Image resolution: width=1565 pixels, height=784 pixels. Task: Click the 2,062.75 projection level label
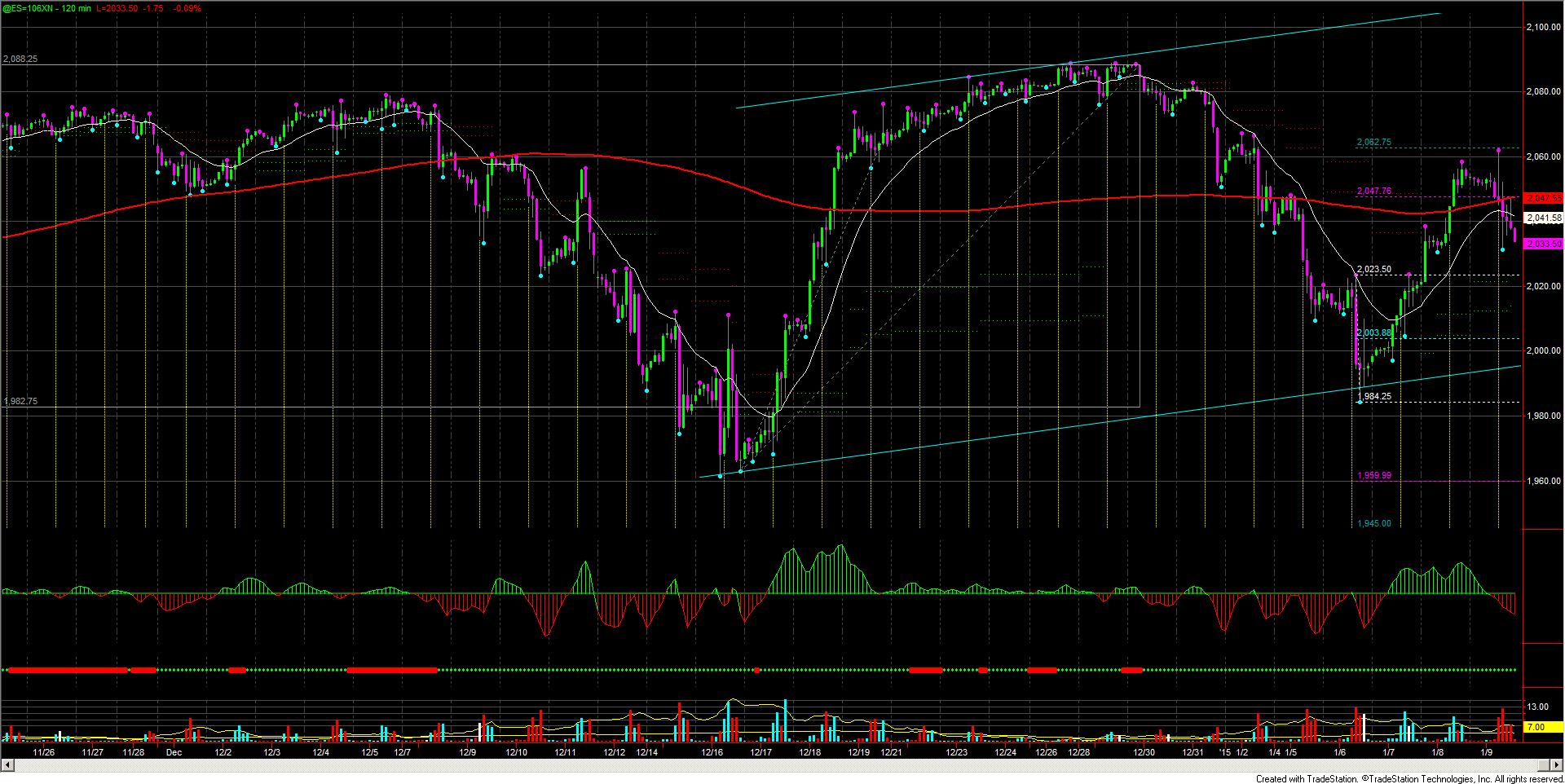1373,143
